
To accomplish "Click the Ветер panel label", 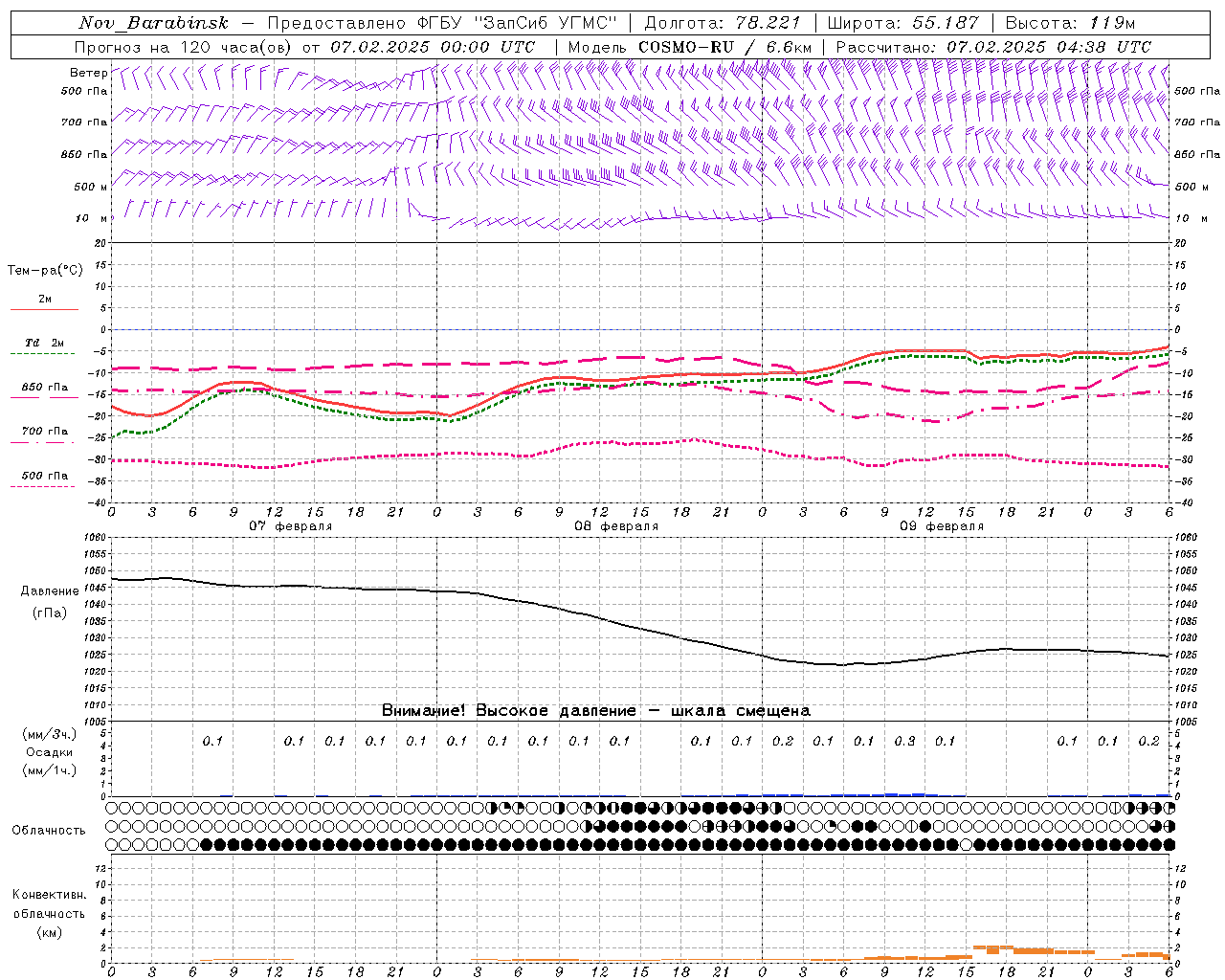I will pos(88,73).
